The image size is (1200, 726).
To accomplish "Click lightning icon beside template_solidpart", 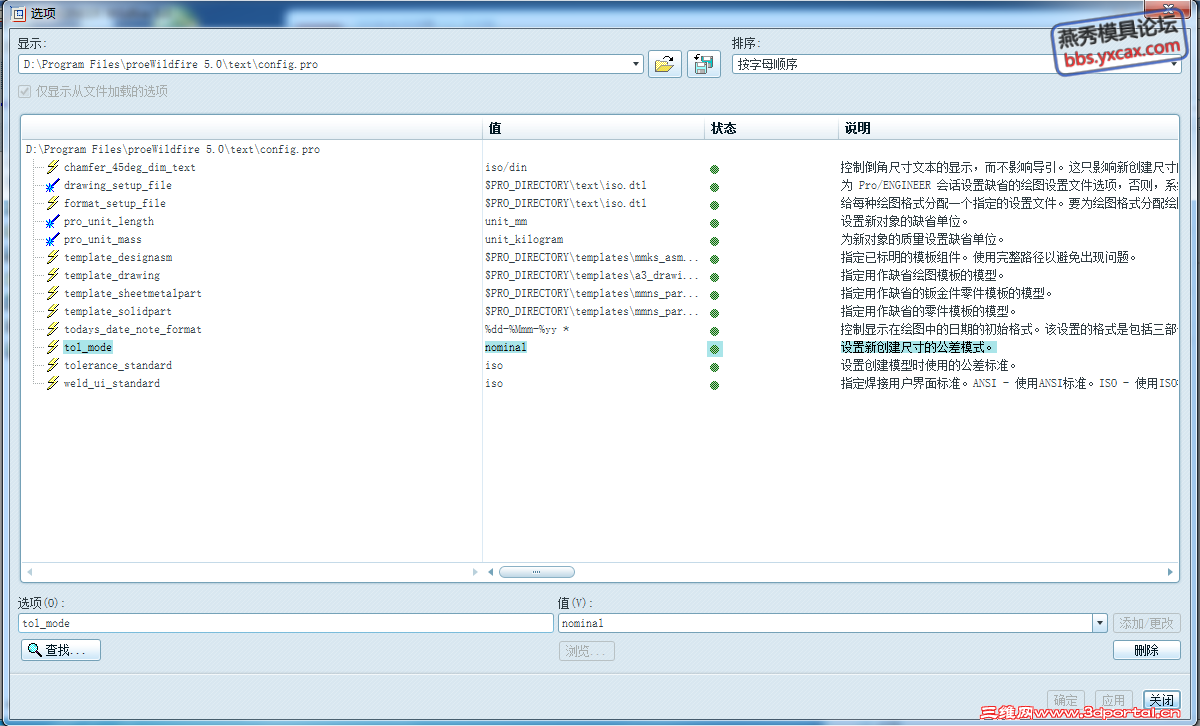I will pyautogui.click(x=53, y=311).
